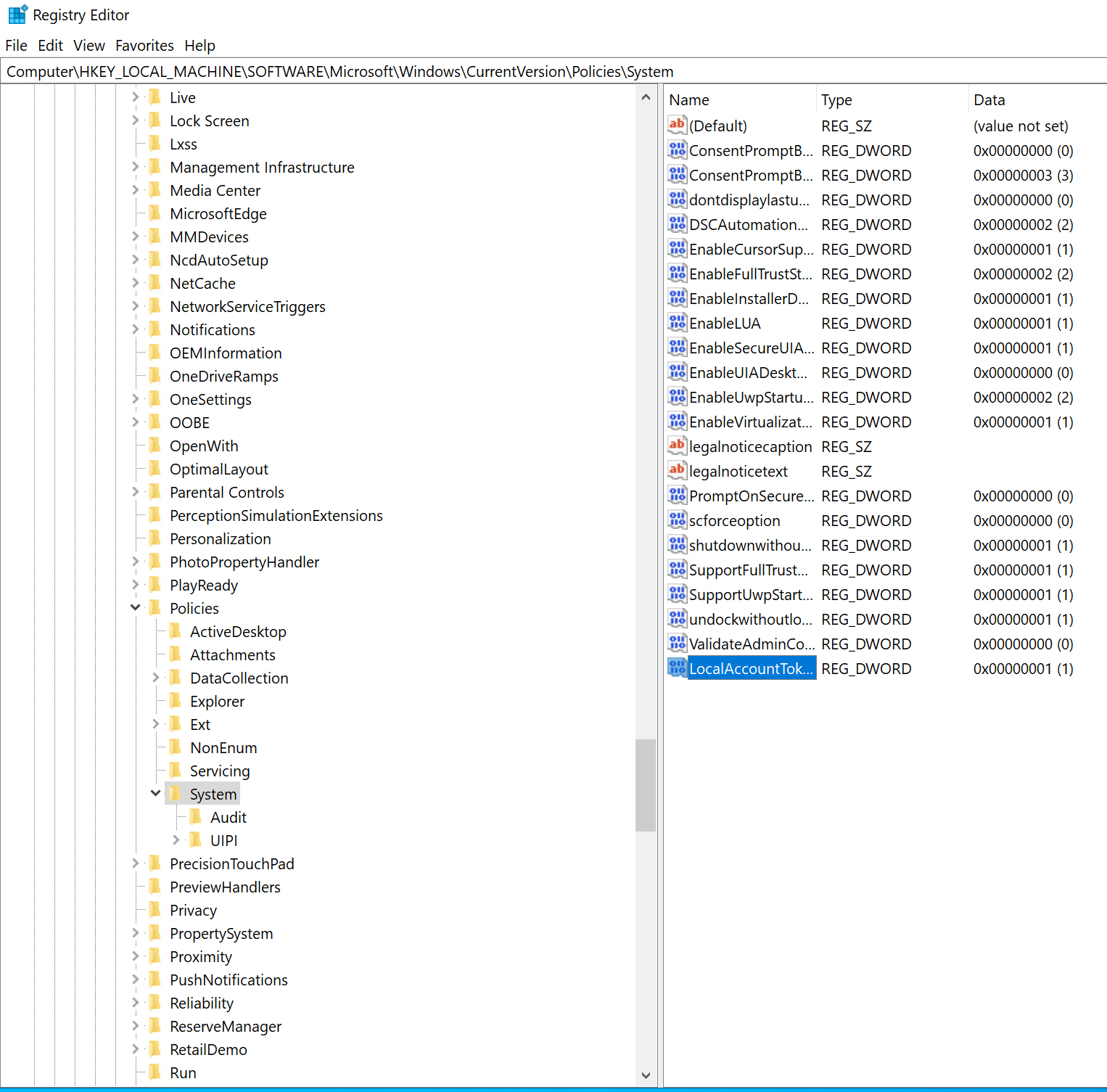Click the binary icon next to ConsentPromptB value
This screenshot has width=1107, height=1092.
pyautogui.click(x=677, y=150)
